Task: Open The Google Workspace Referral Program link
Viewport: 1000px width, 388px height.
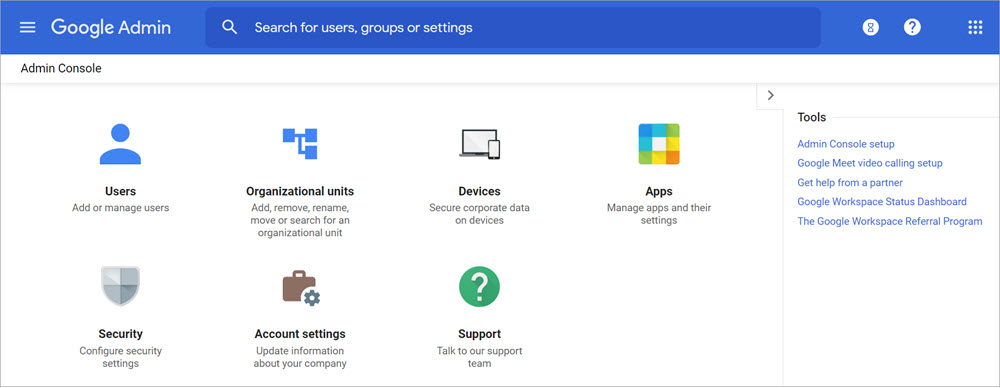Action: 890,221
